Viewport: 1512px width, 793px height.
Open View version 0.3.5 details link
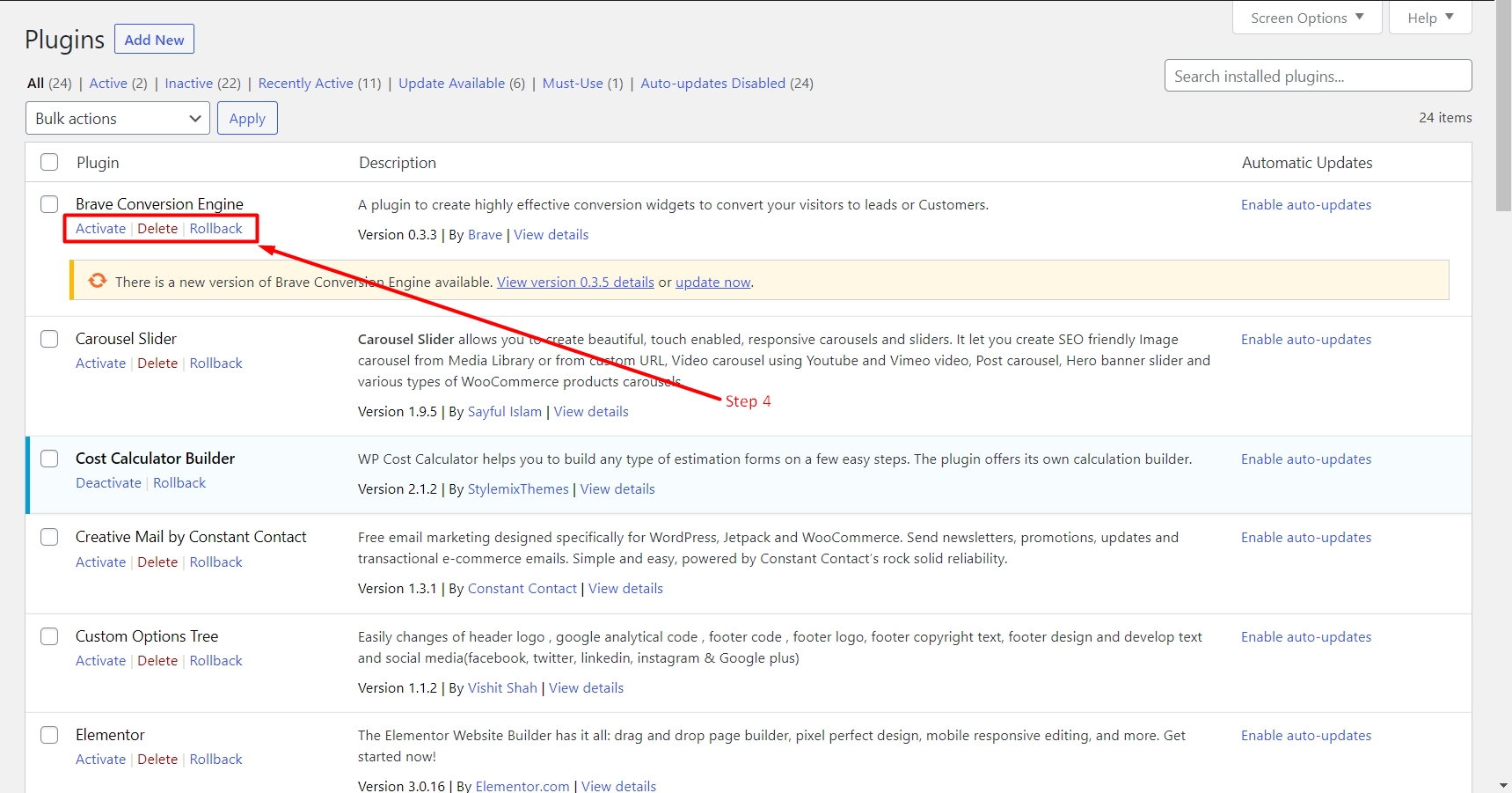tap(575, 282)
